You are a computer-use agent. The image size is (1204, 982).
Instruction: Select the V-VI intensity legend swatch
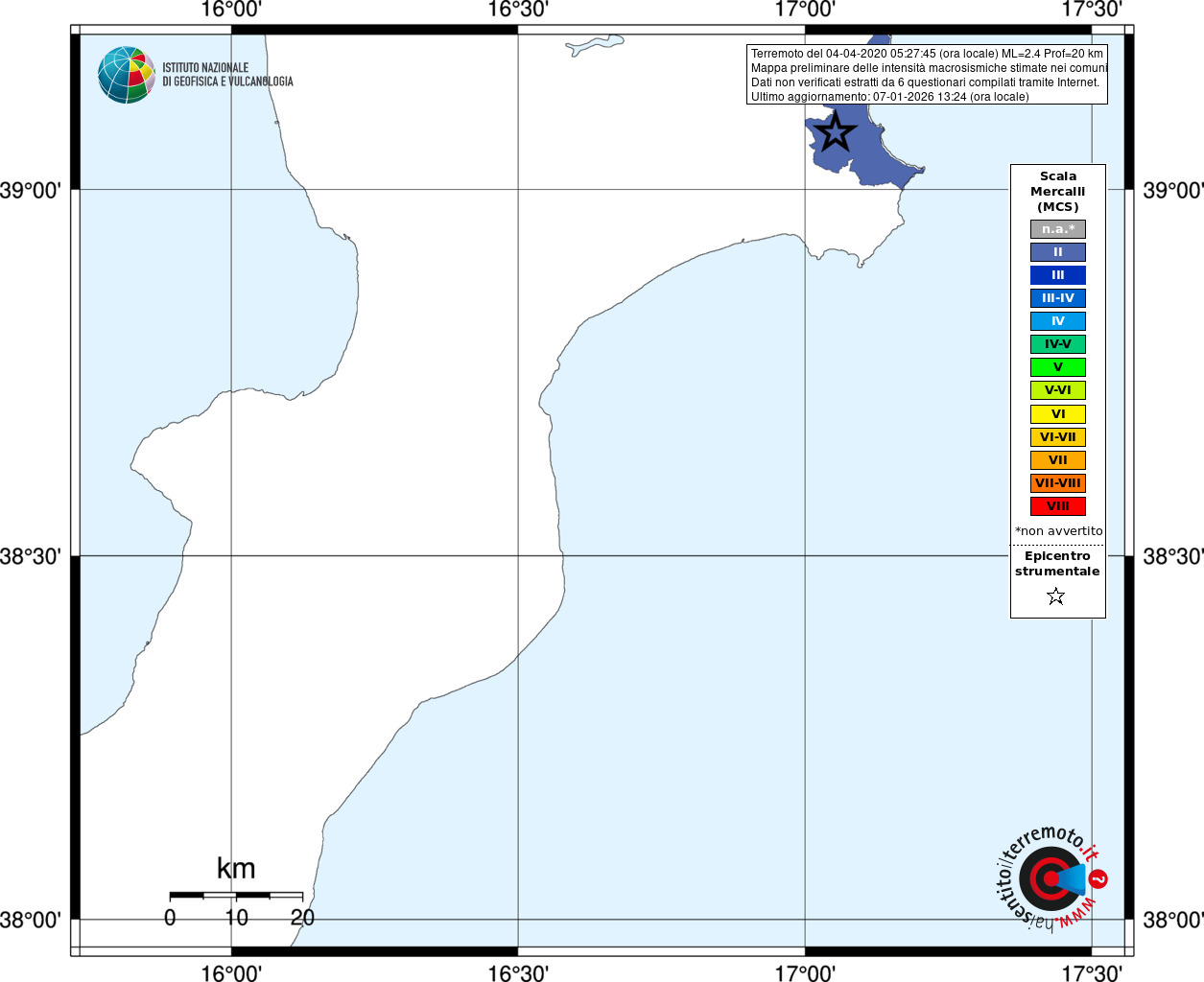[1058, 390]
